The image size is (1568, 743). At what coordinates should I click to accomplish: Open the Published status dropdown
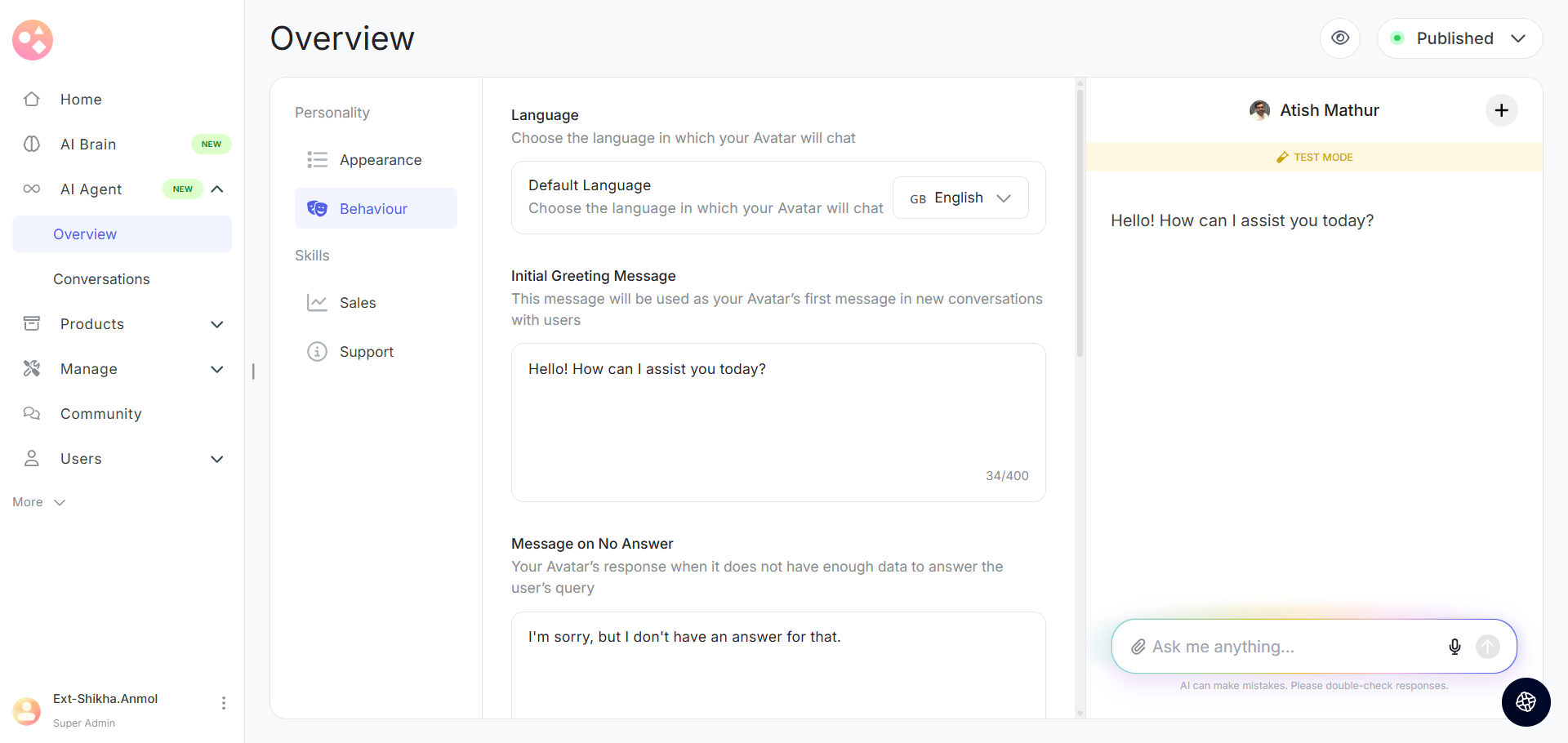point(1459,38)
